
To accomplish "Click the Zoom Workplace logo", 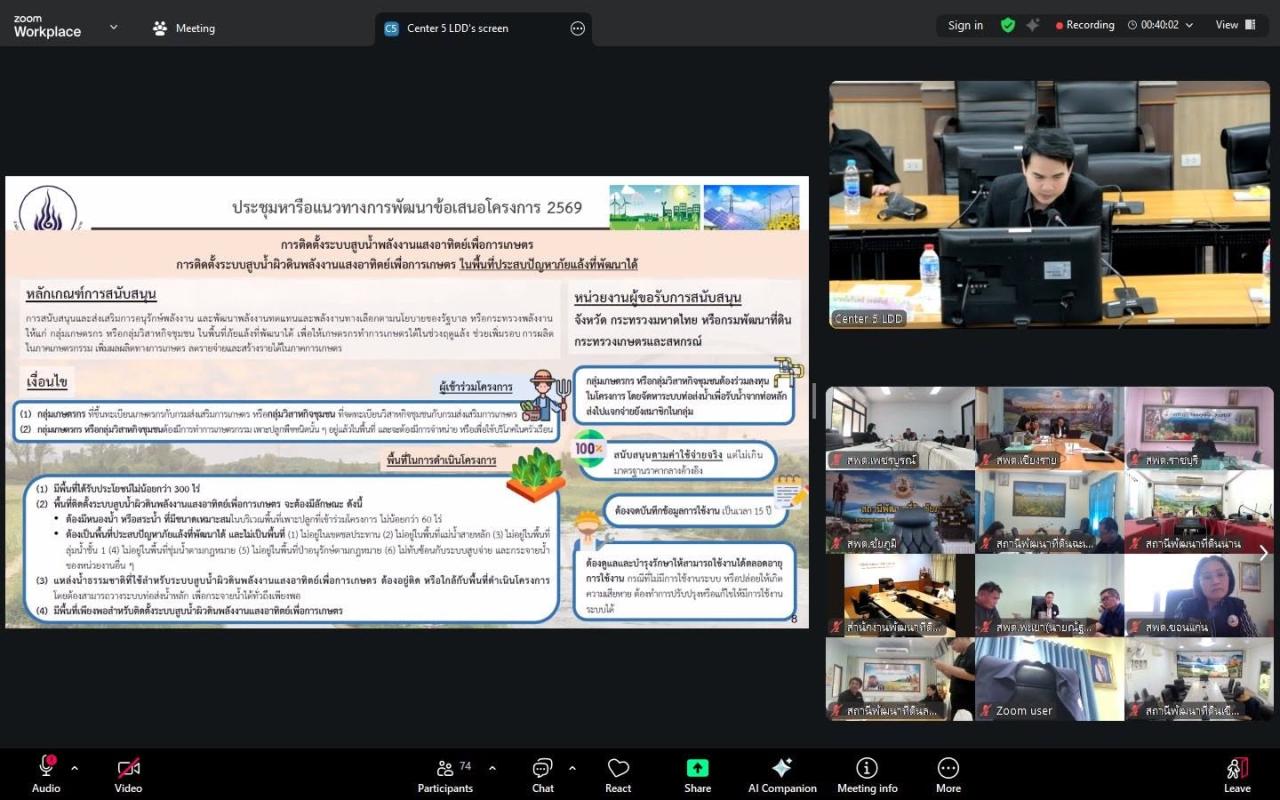I will [47, 27].
